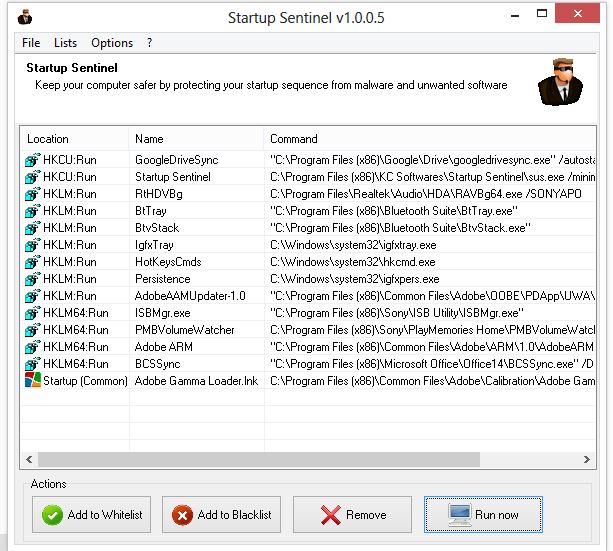Viewport: 613px width, 551px height.
Task: Click the Remove button
Action: (352, 515)
